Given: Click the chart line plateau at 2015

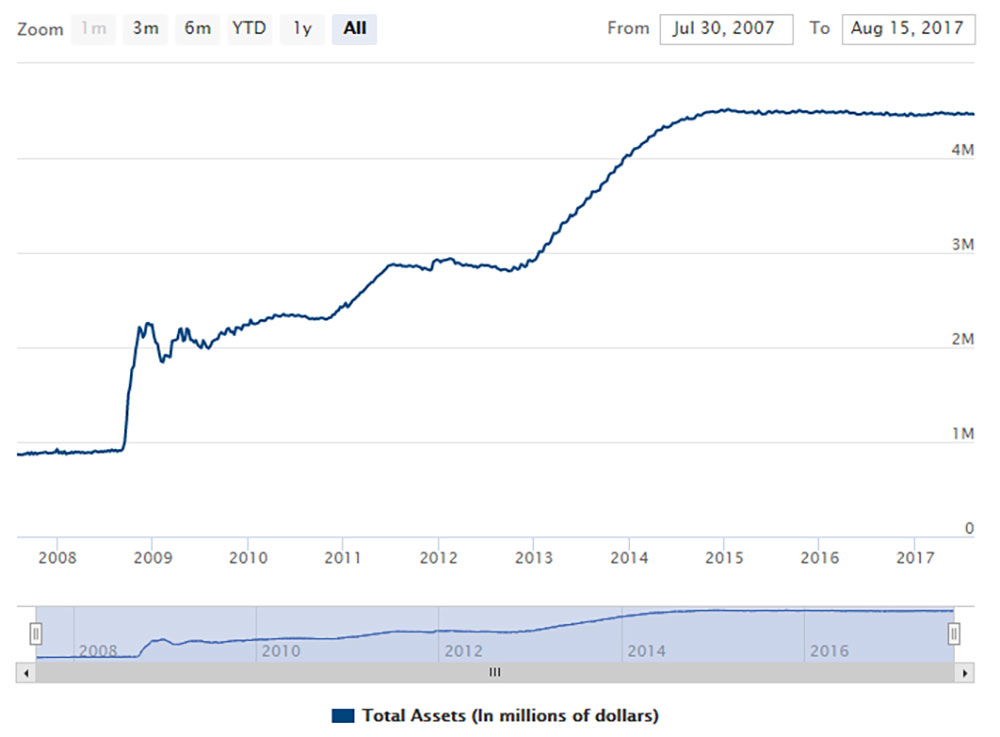Looking at the screenshot, I should tap(725, 110).
